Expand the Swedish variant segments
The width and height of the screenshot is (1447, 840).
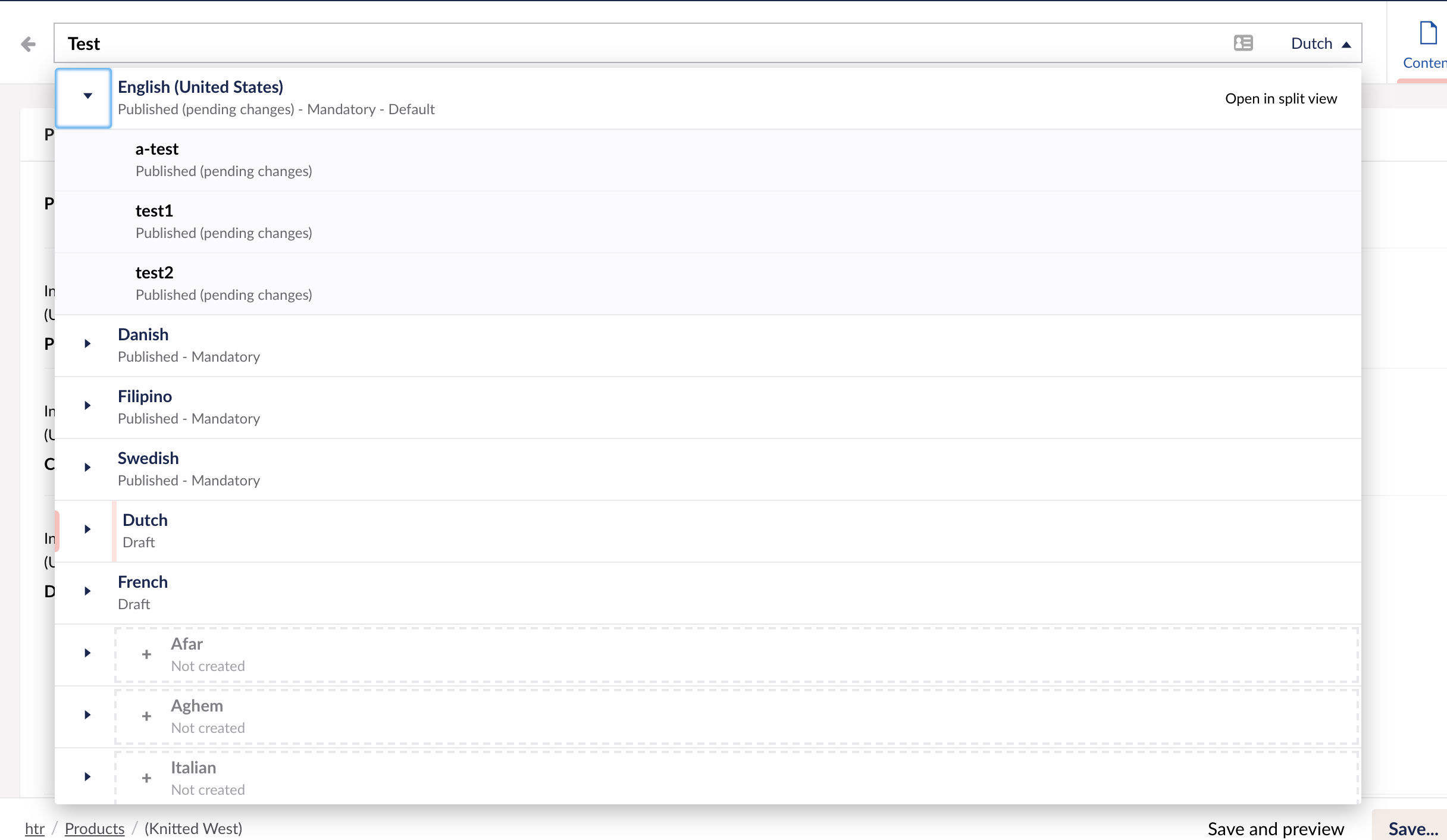[87, 468]
